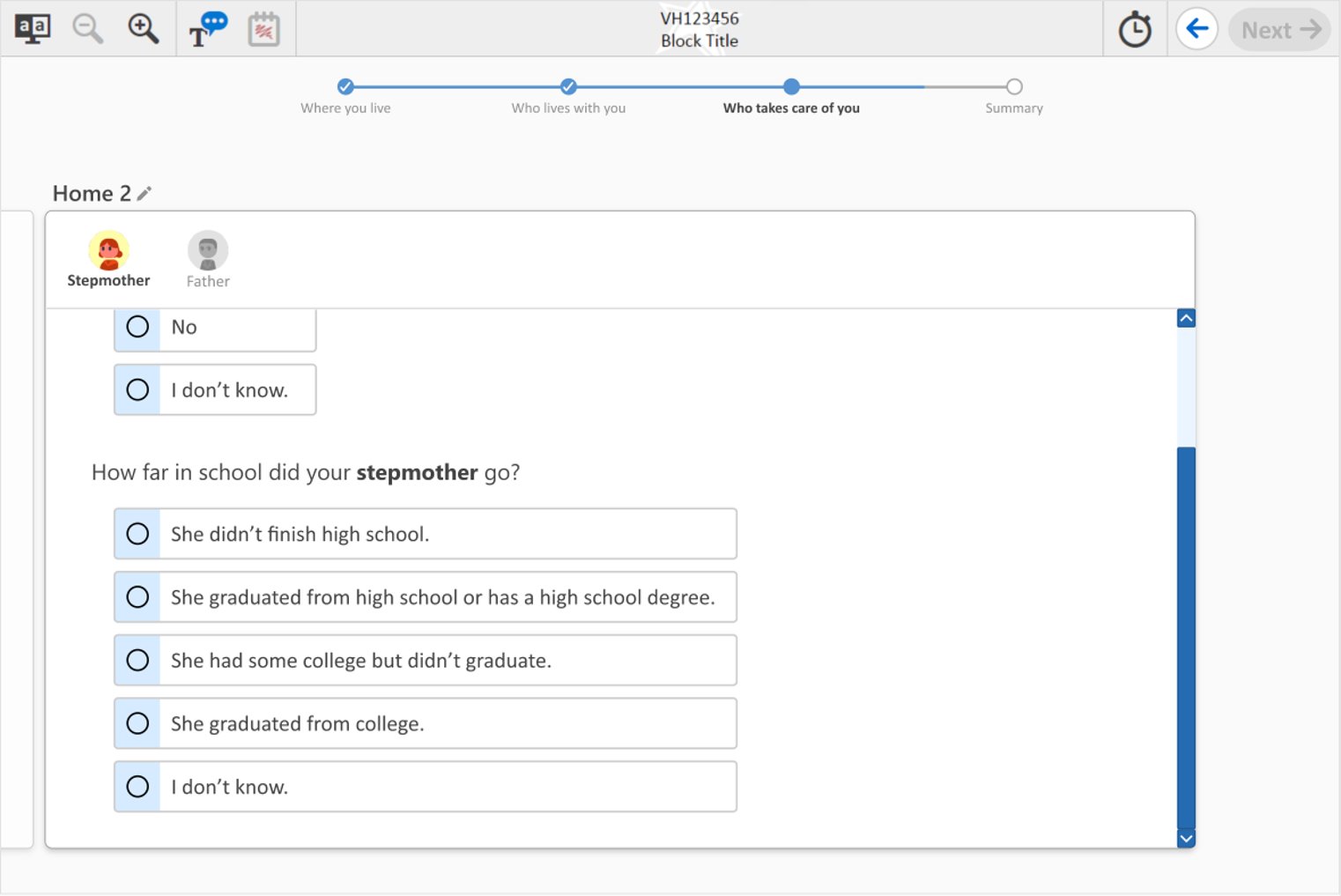This screenshot has height=896, width=1341.
Task: Choose "She graduated from college." option
Action: click(138, 723)
